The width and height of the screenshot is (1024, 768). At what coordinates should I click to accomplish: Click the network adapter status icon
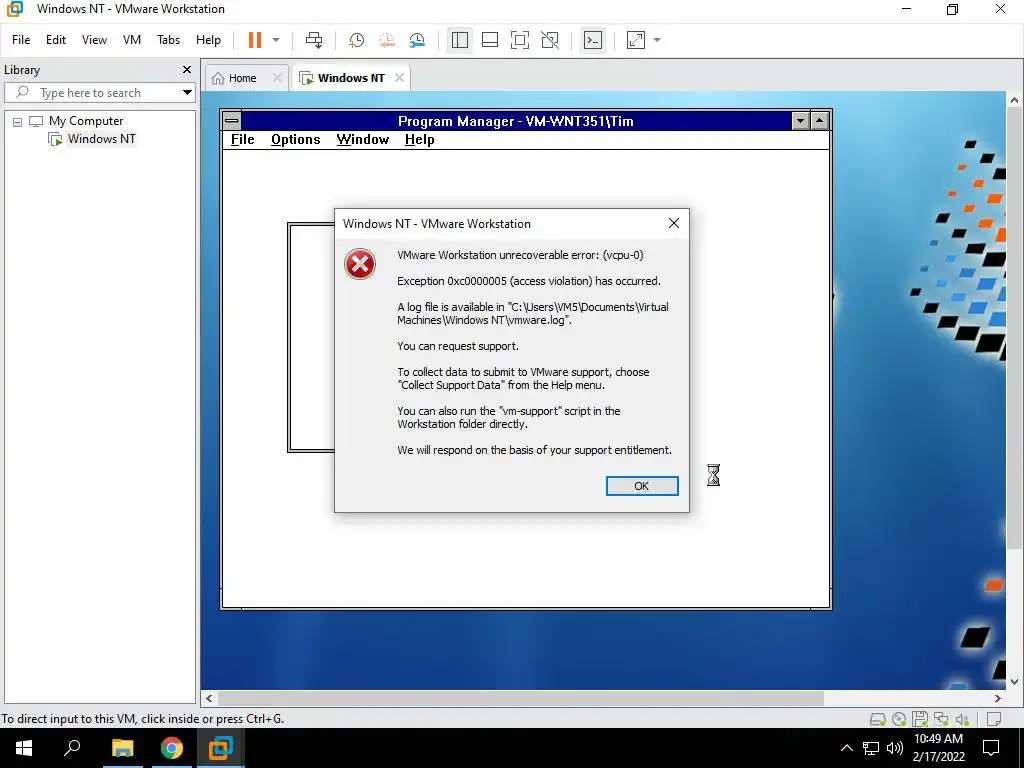pos(941,720)
